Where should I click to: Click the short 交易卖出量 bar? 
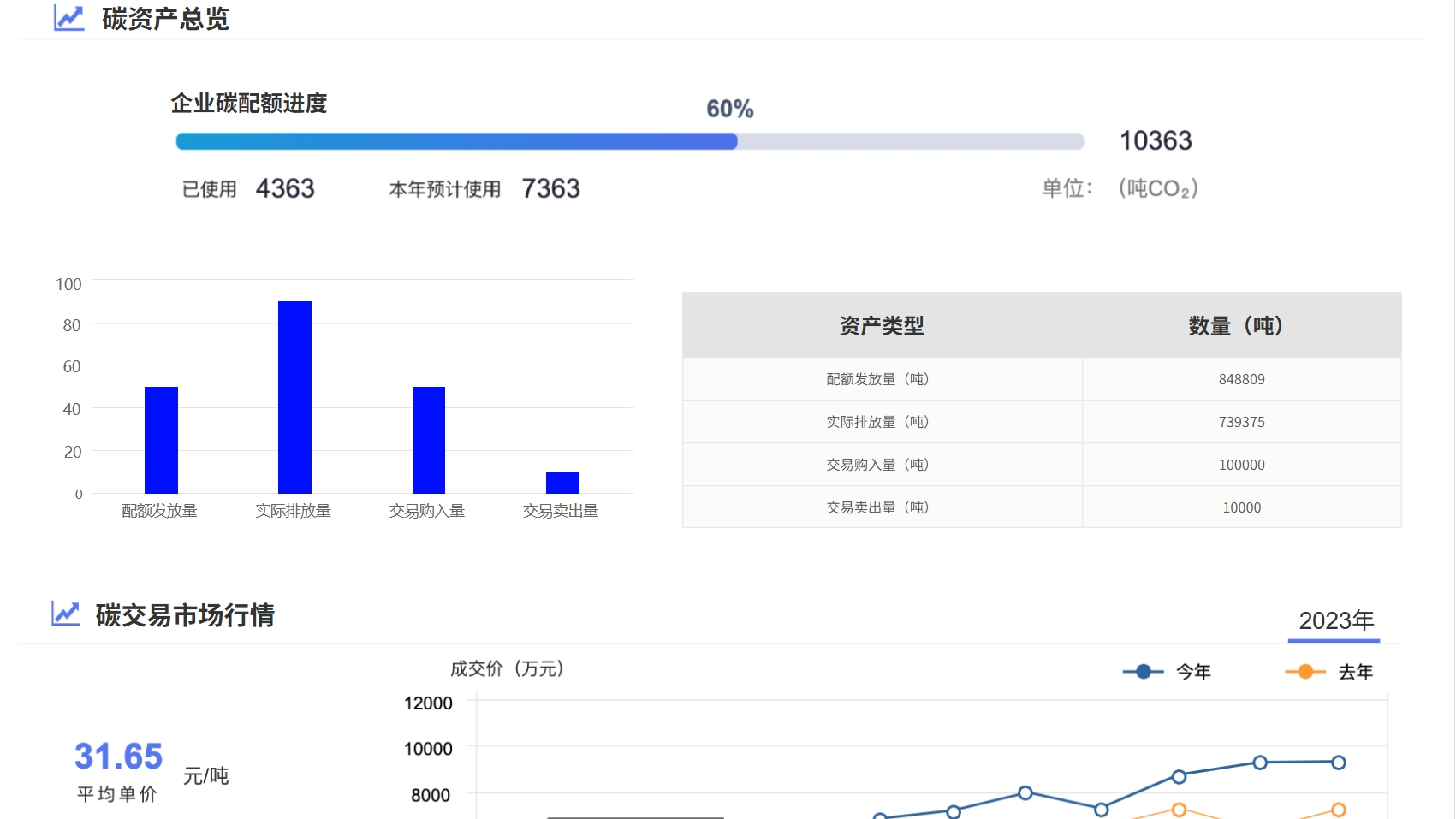[x=562, y=483]
